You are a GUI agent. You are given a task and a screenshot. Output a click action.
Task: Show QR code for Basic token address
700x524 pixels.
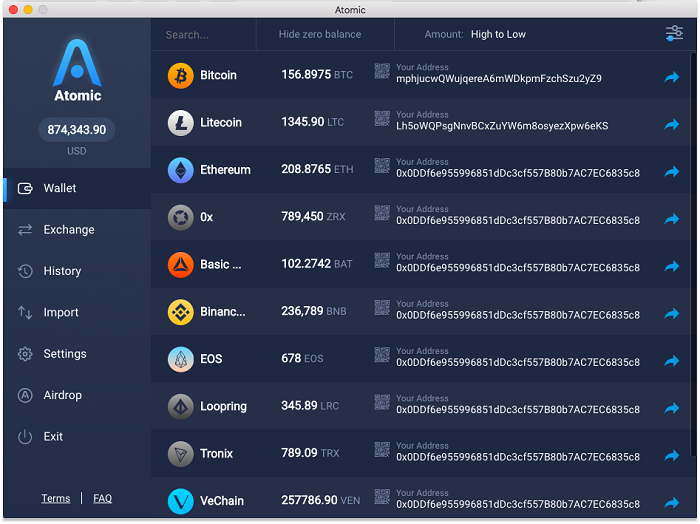pyautogui.click(x=382, y=260)
